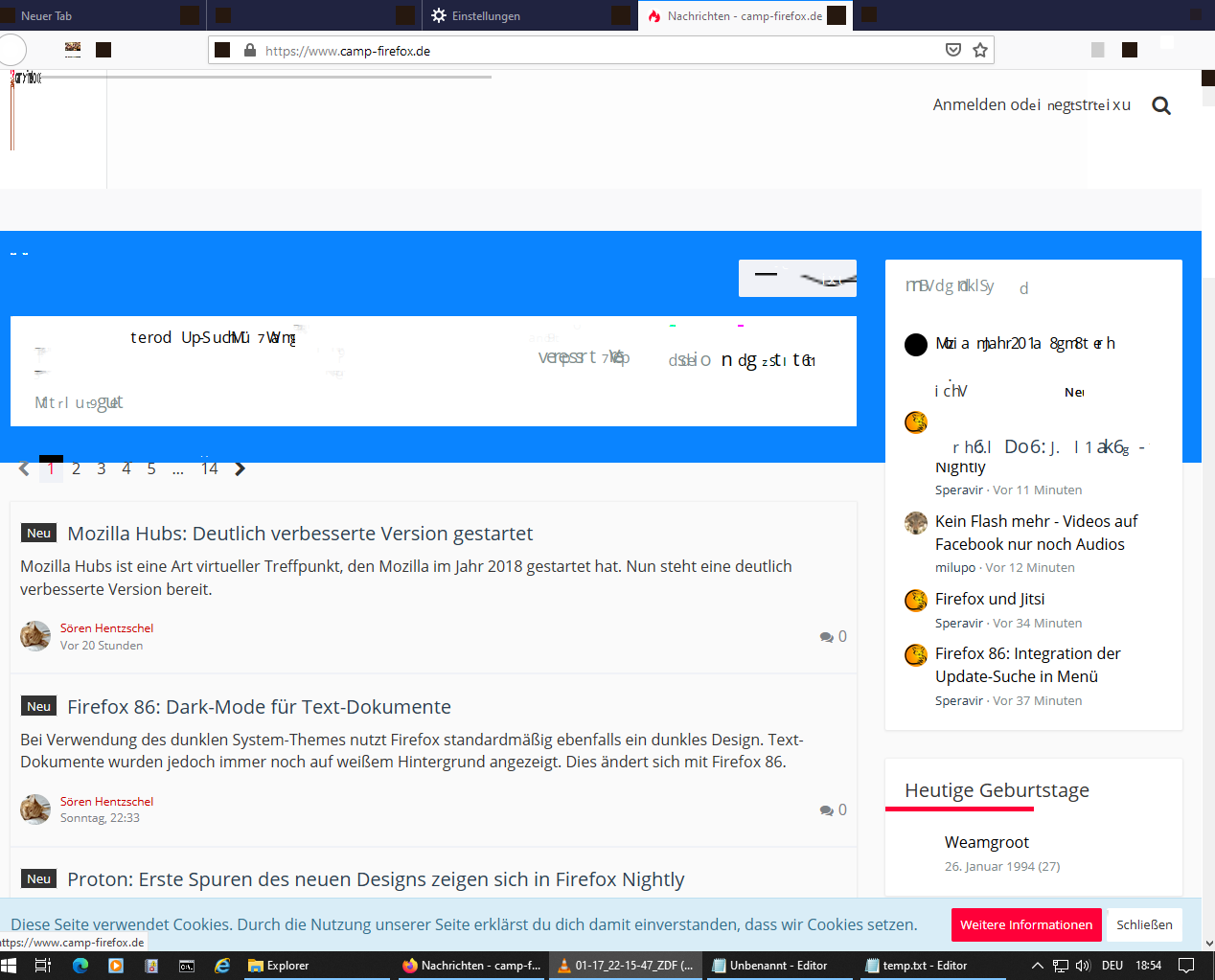The image size is (1215, 980).
Task: Click the lock icon for site security info
Action: pos(250,50)
